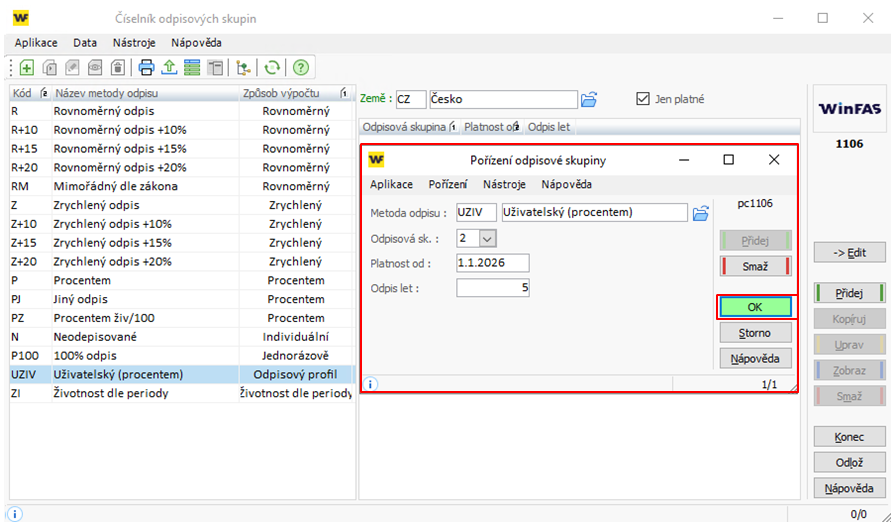The height and width of the screenshot is (529, 894).
Task: Expand the 'Odpisová sk.' dropdown
Action: point(487,238)
